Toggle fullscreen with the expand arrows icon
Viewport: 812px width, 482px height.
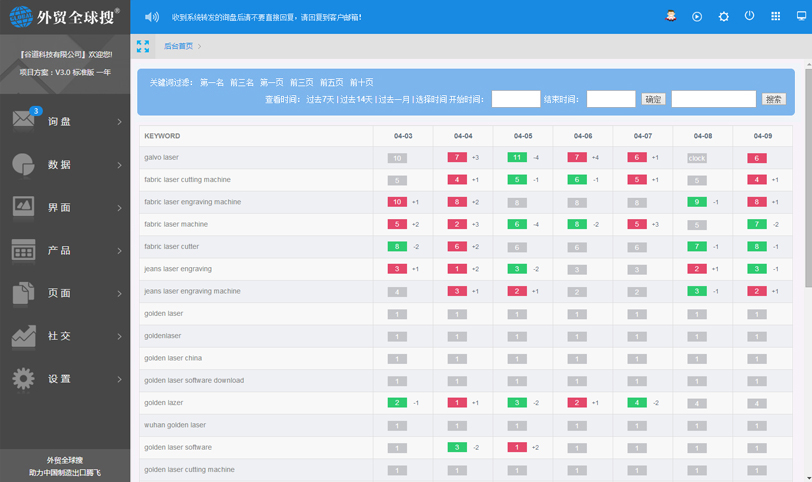[x=143, y=46]
